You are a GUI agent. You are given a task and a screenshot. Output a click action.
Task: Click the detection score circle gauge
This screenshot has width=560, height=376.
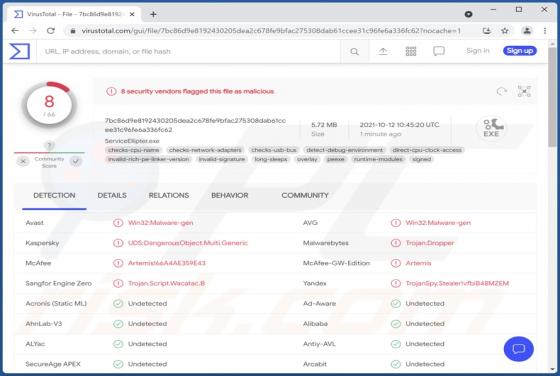tap(49, 105)
